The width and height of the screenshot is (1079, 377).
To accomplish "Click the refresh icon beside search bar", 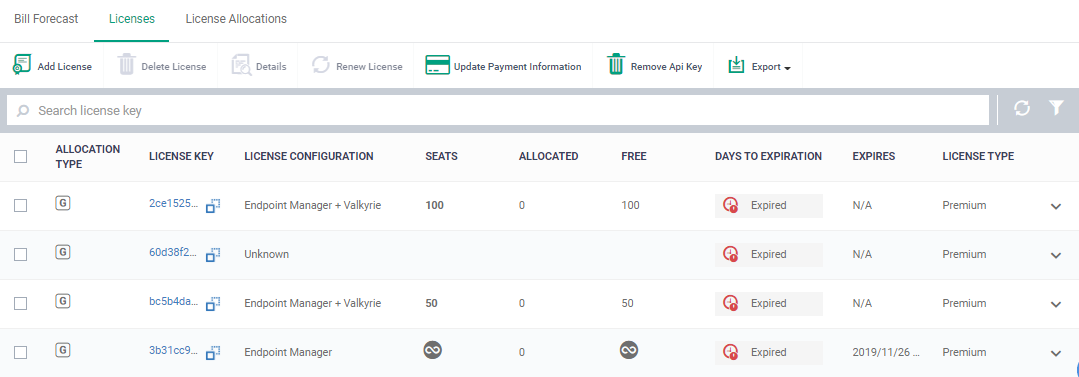I will [1022, 109].
